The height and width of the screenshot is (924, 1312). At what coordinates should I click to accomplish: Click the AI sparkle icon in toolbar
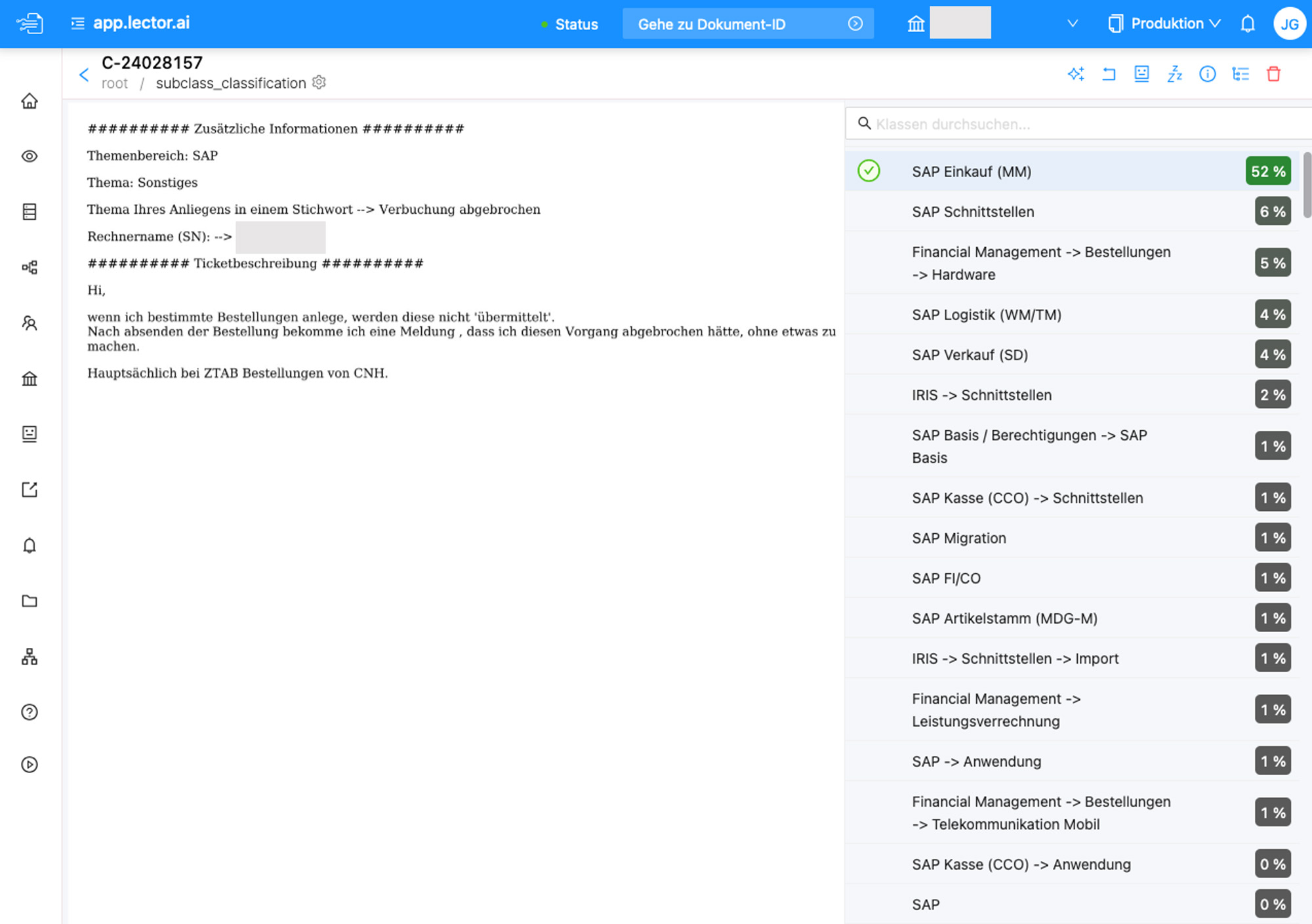[x=1076, y=74]
